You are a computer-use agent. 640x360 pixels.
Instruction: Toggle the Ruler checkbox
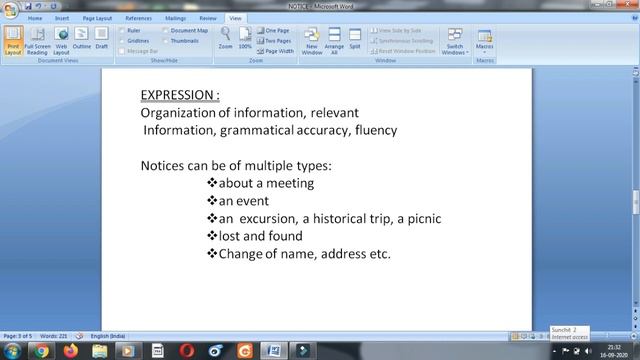122,31
